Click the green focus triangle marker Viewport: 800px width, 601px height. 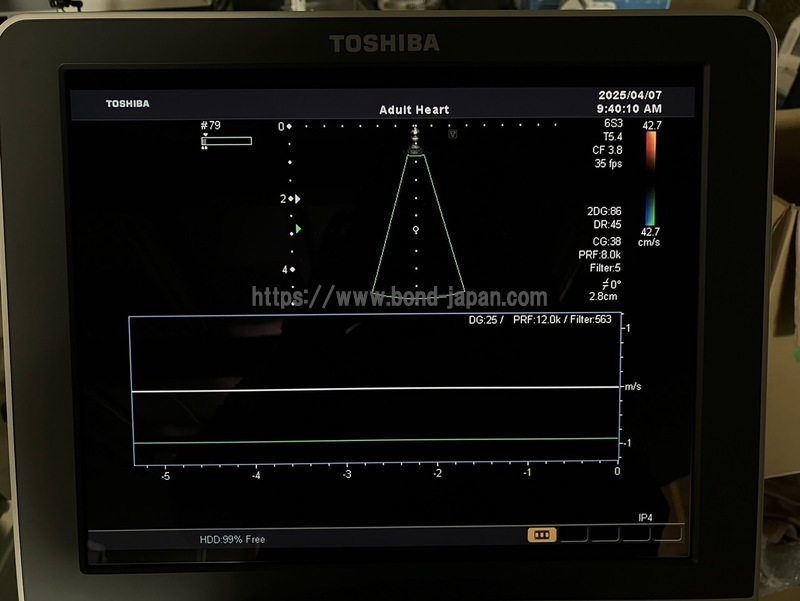pos(297,229)
